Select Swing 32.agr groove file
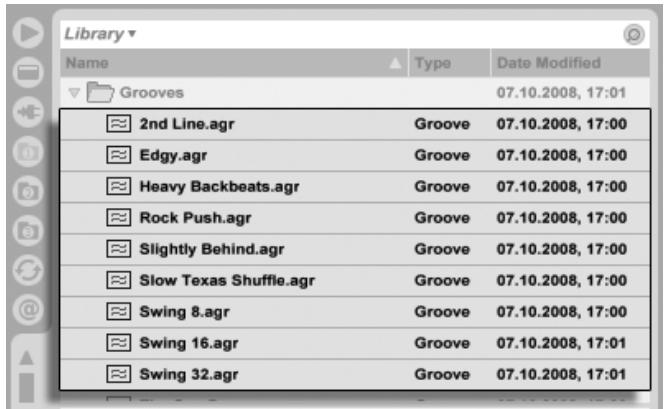 (355, 375)
